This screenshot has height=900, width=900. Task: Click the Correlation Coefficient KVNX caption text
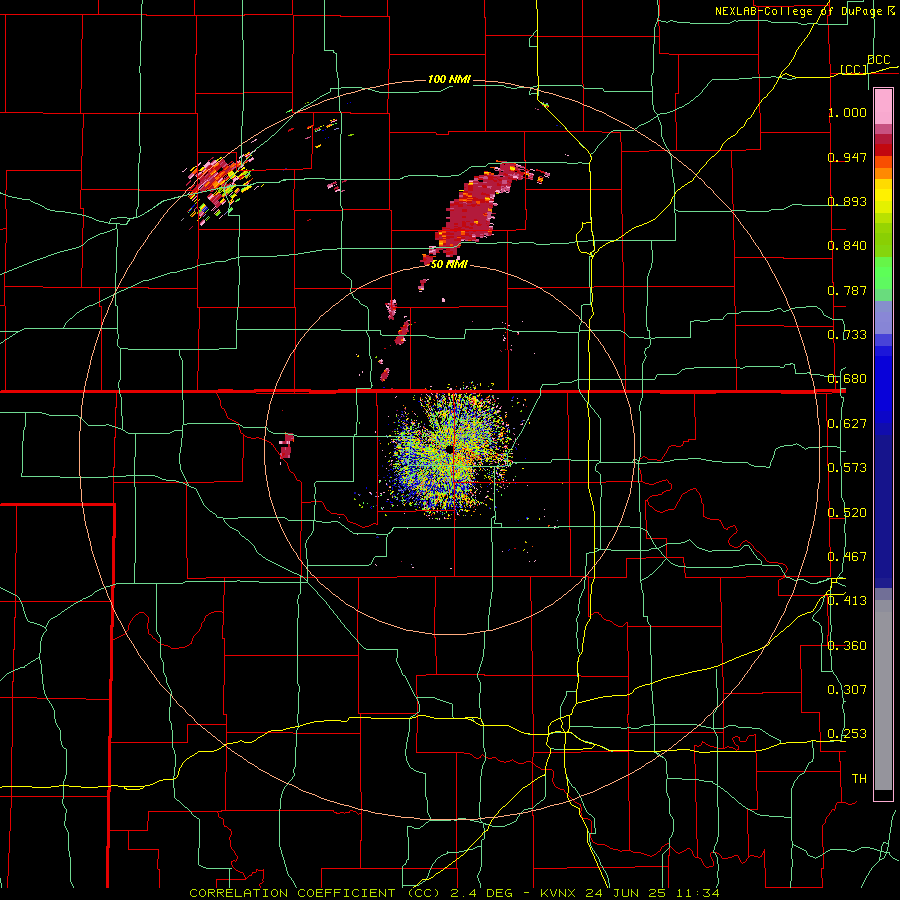(454, 893)
